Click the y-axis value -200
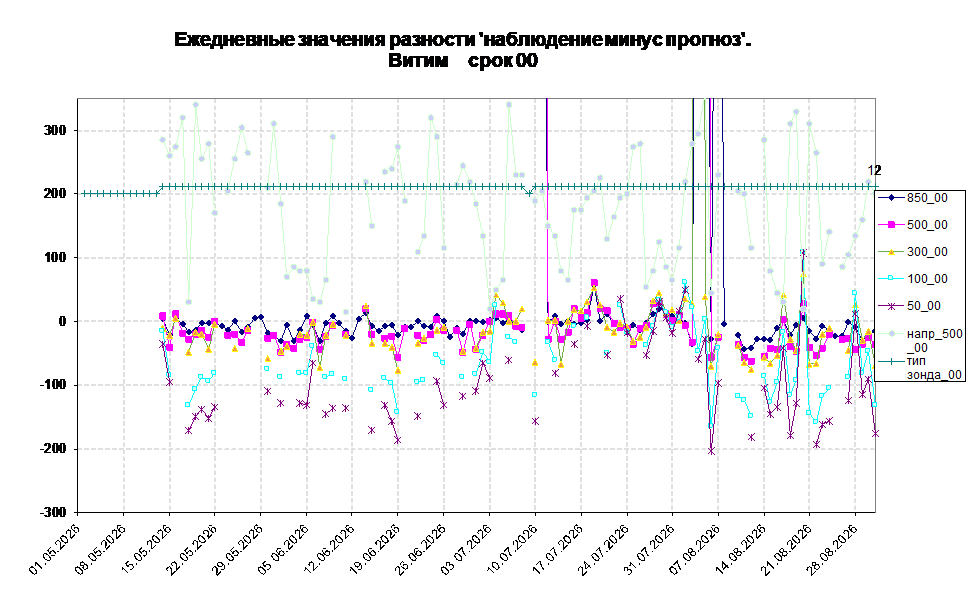The height and width of the screenshot is (599, 976). [52, 449]
